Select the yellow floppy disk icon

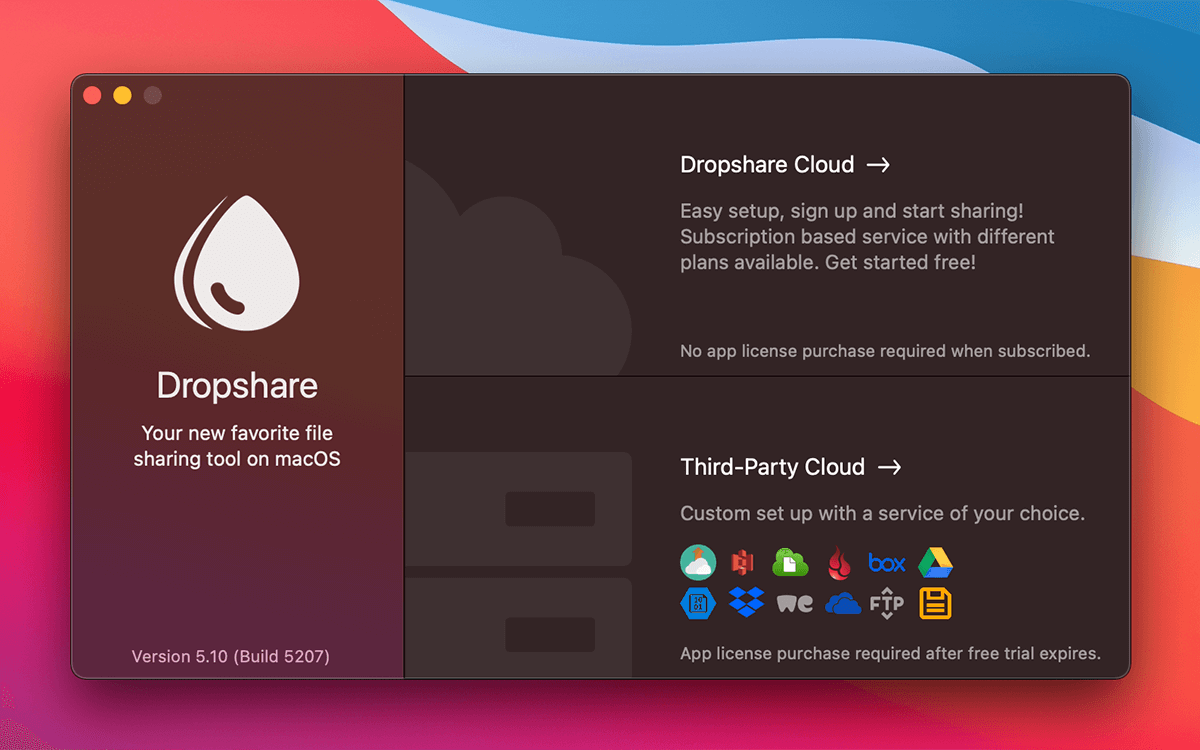point(935,603)
